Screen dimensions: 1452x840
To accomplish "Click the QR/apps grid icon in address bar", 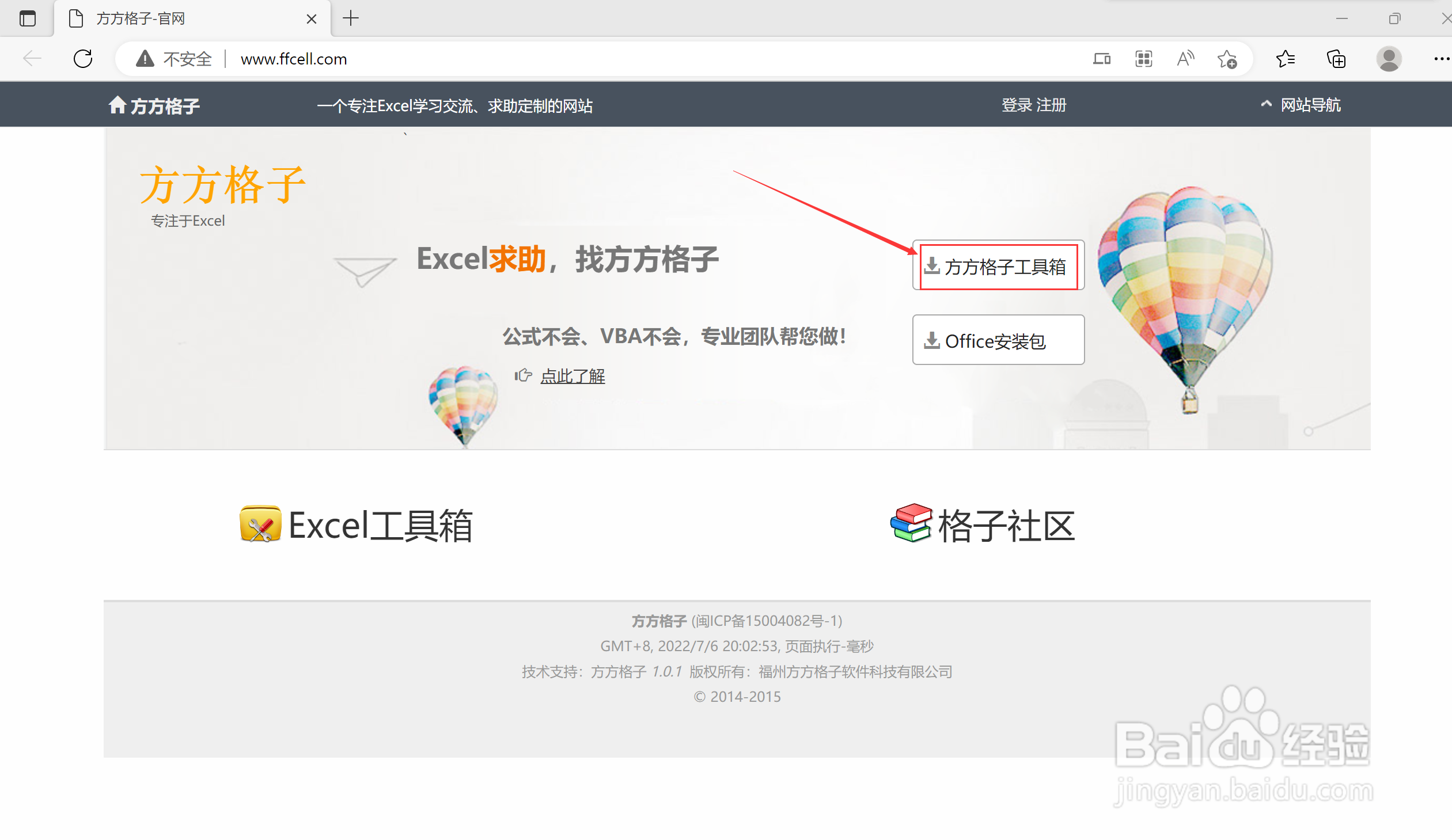I will (x=1143, y=59).
